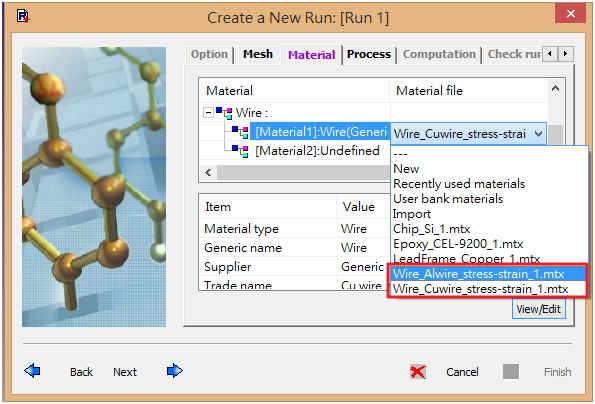Click the Material1 wire node icon
Image resolution: width=595 pixels, height=404 pixels.
point(240,132)
